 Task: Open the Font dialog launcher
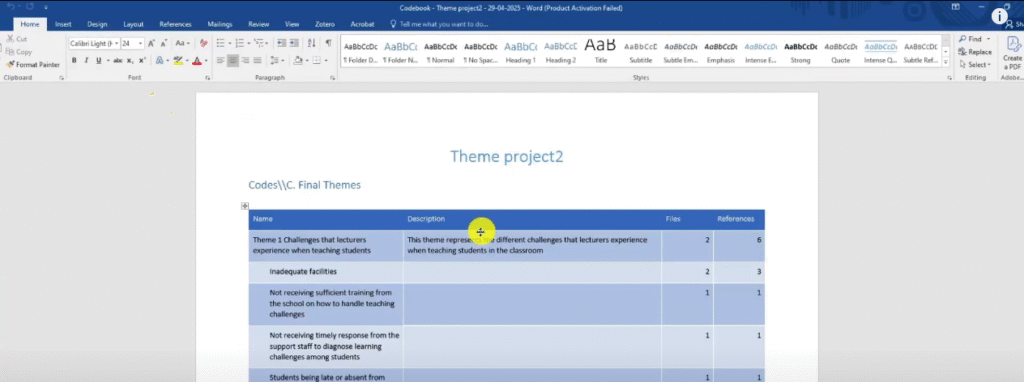pyautogui.click(x=208, y=78)
